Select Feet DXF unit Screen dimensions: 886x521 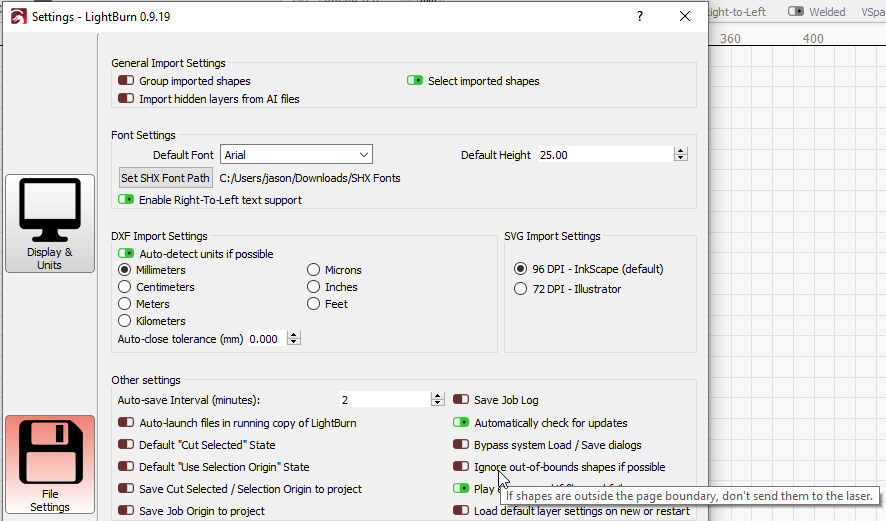pyautogui.click(x=314, y=303)
